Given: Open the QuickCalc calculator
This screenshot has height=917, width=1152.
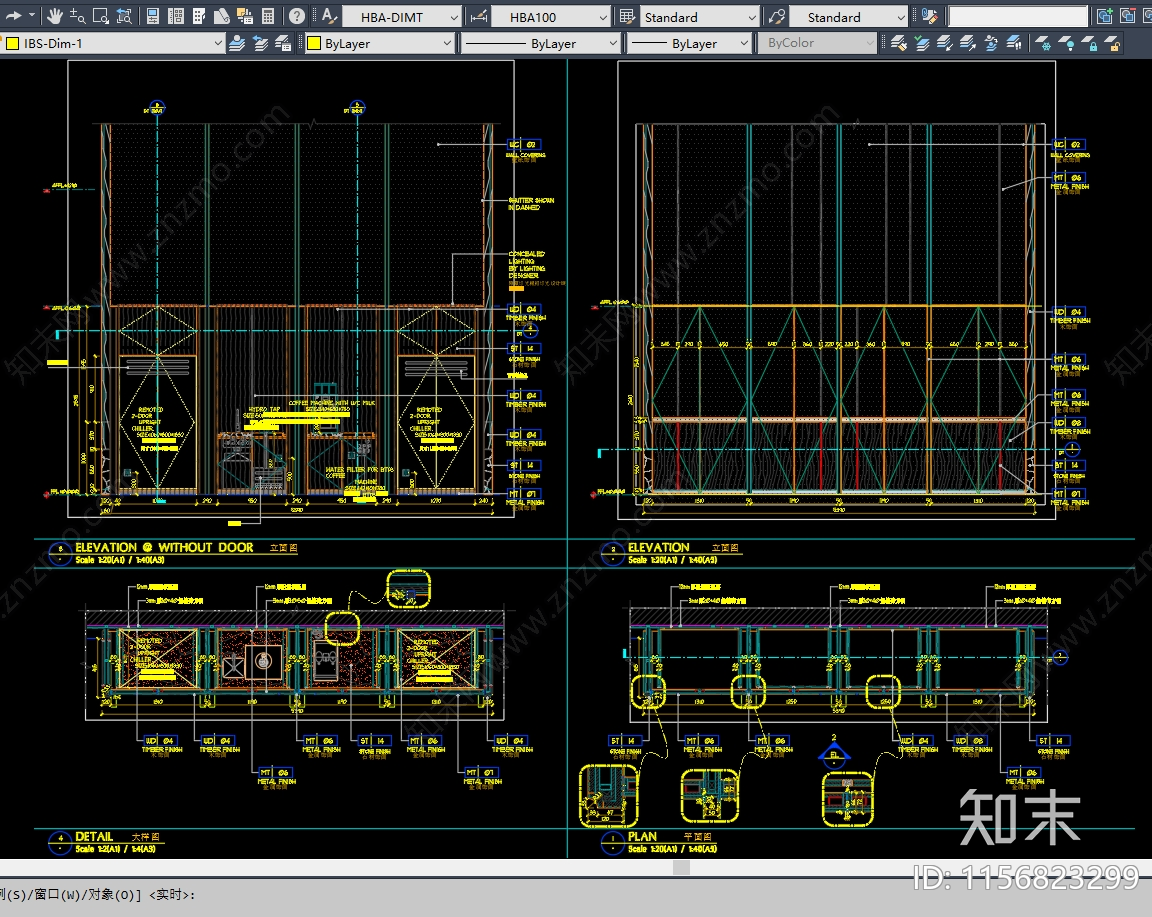Looking at the screenshot, I should point(269,16).
